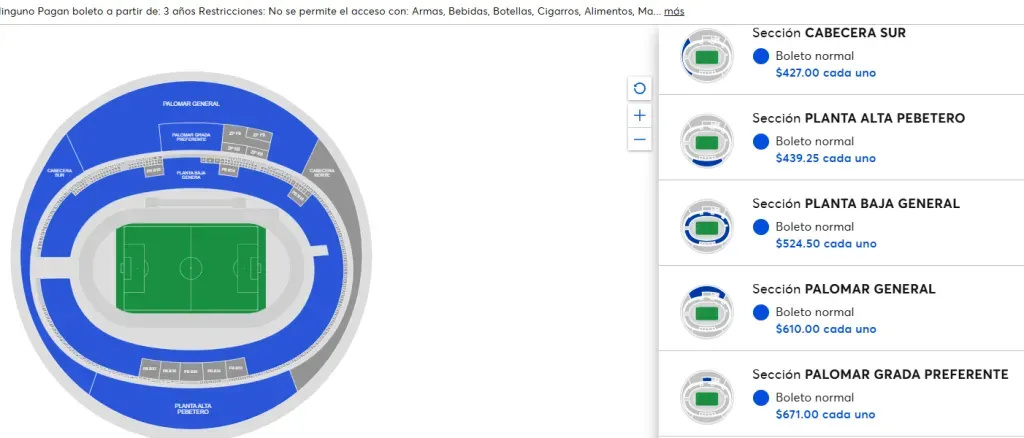
Task: Zoom in on the stadium map
Action: (x=640, y=115)
